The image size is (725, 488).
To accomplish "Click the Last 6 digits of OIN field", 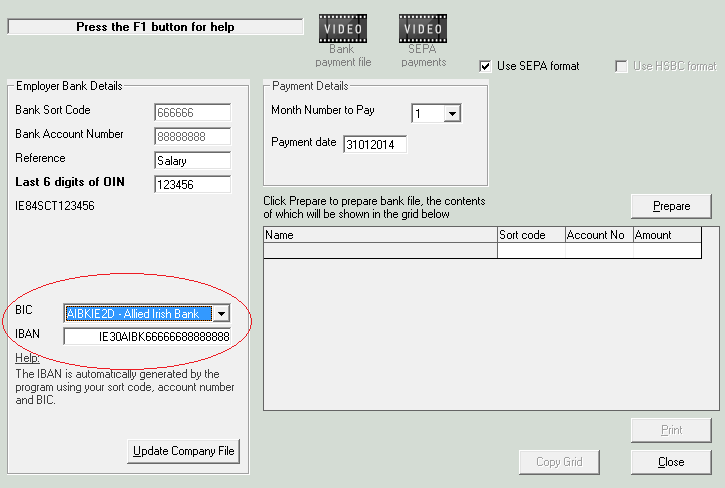I will pyautogui.click(x=192, y=185).
